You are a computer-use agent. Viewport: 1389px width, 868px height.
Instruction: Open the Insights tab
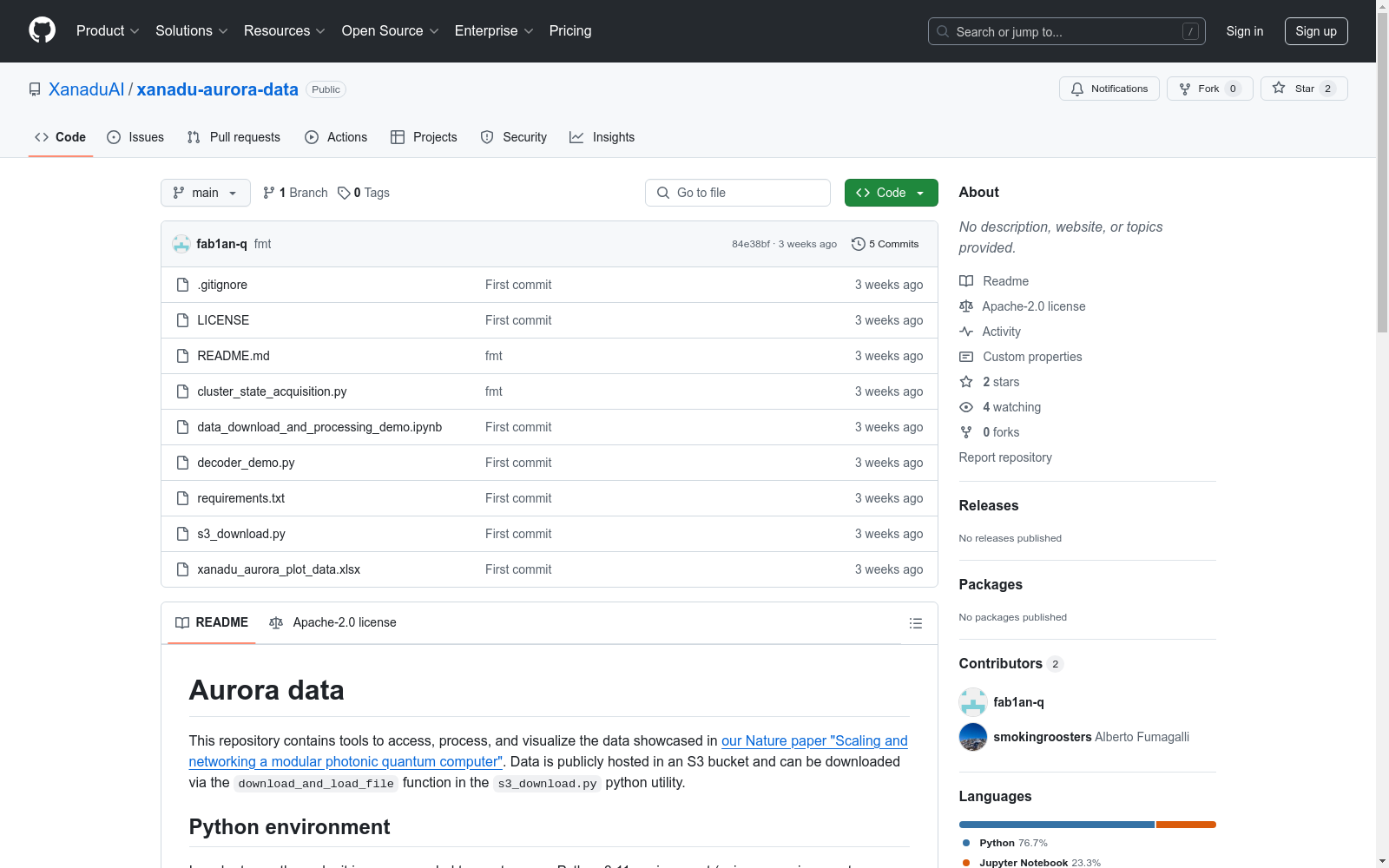tap(602, 137)
